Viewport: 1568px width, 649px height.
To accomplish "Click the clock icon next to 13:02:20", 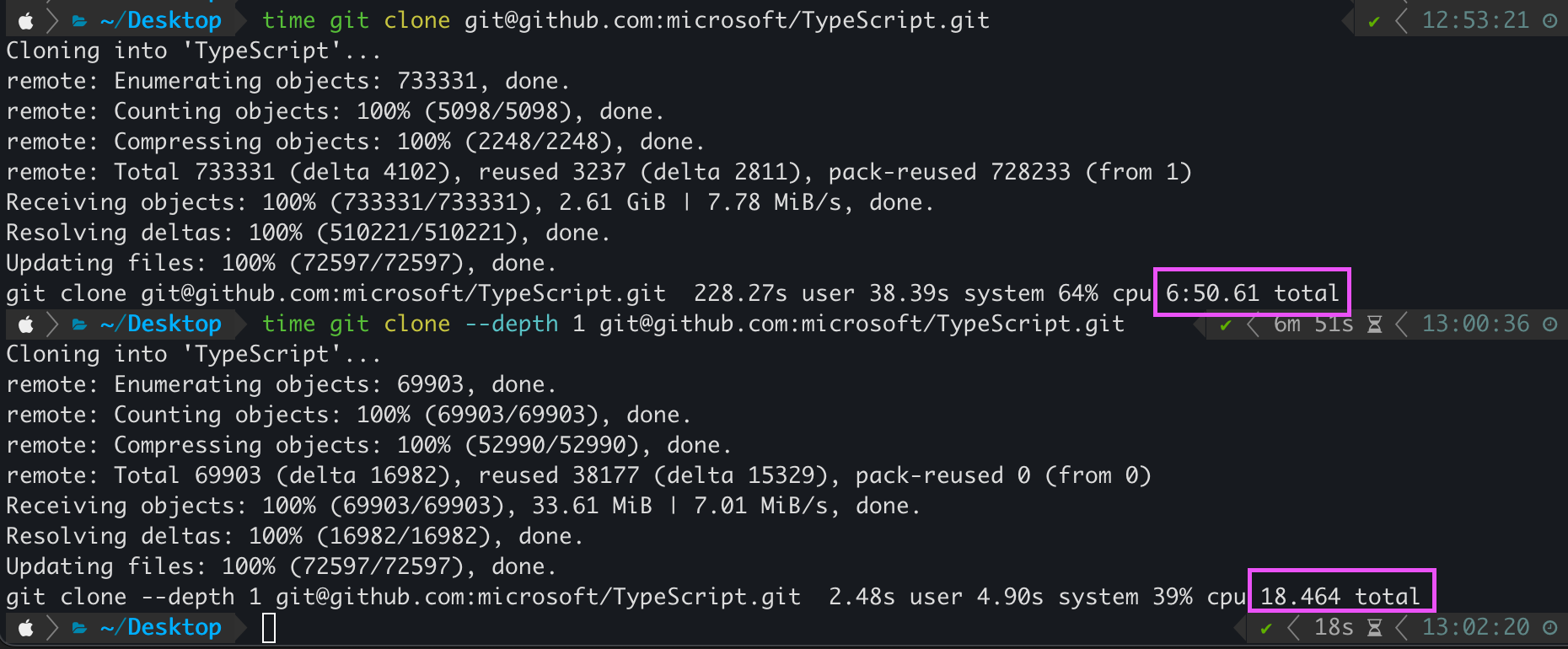I will [x=1549, y=628].
